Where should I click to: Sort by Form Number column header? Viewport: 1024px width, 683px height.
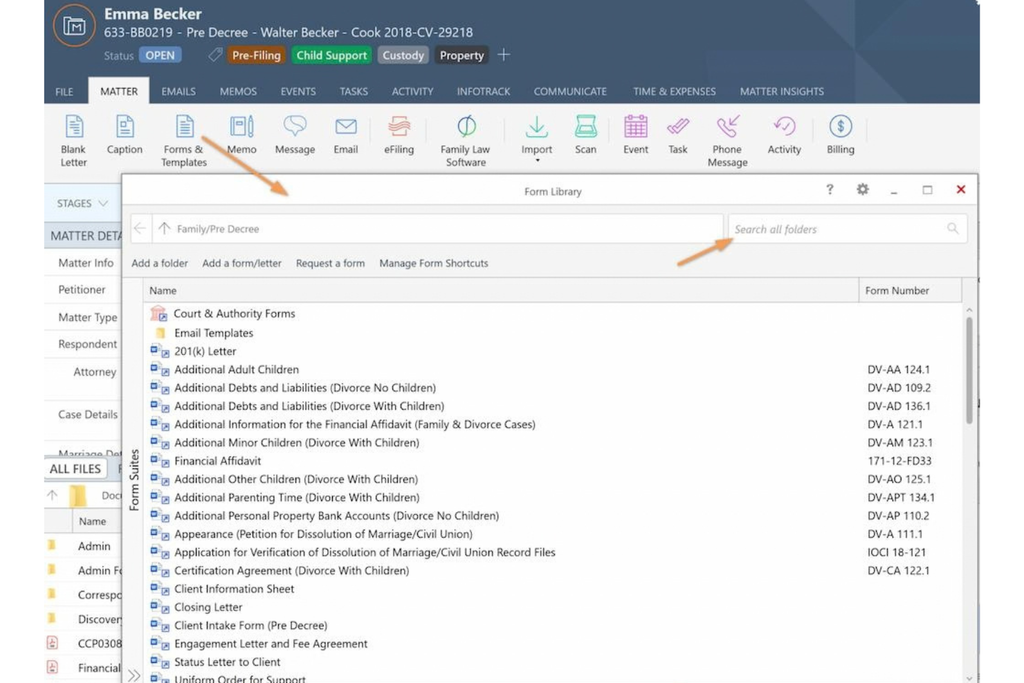(x=910, y=291)
